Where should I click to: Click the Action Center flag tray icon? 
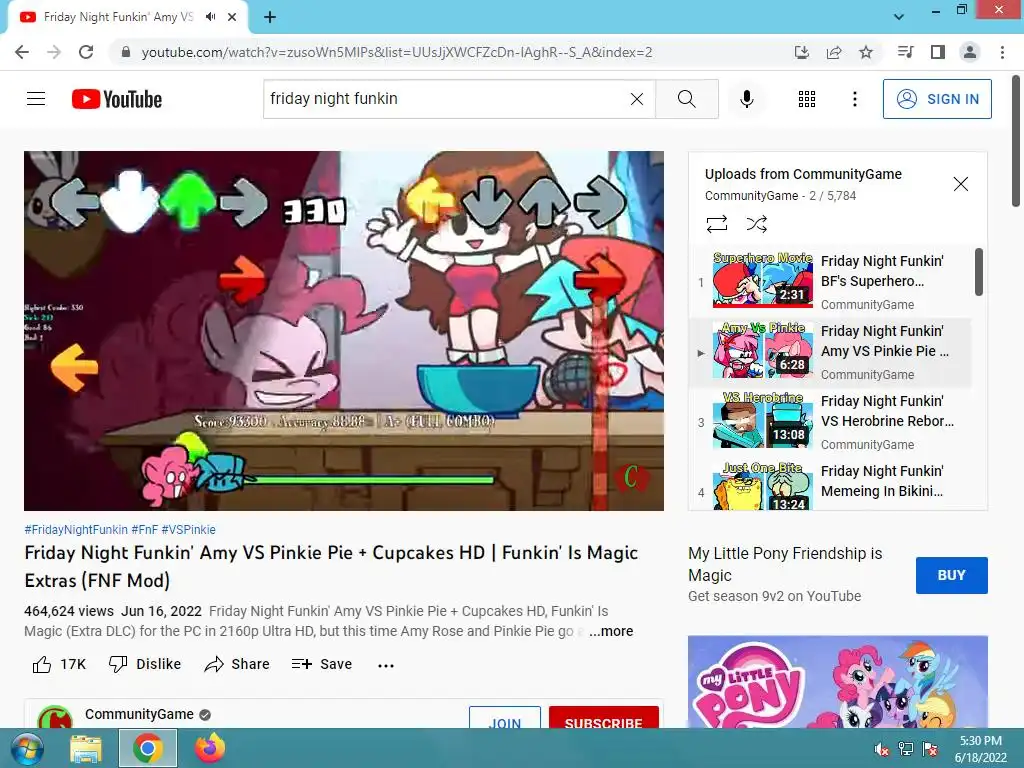930,749
